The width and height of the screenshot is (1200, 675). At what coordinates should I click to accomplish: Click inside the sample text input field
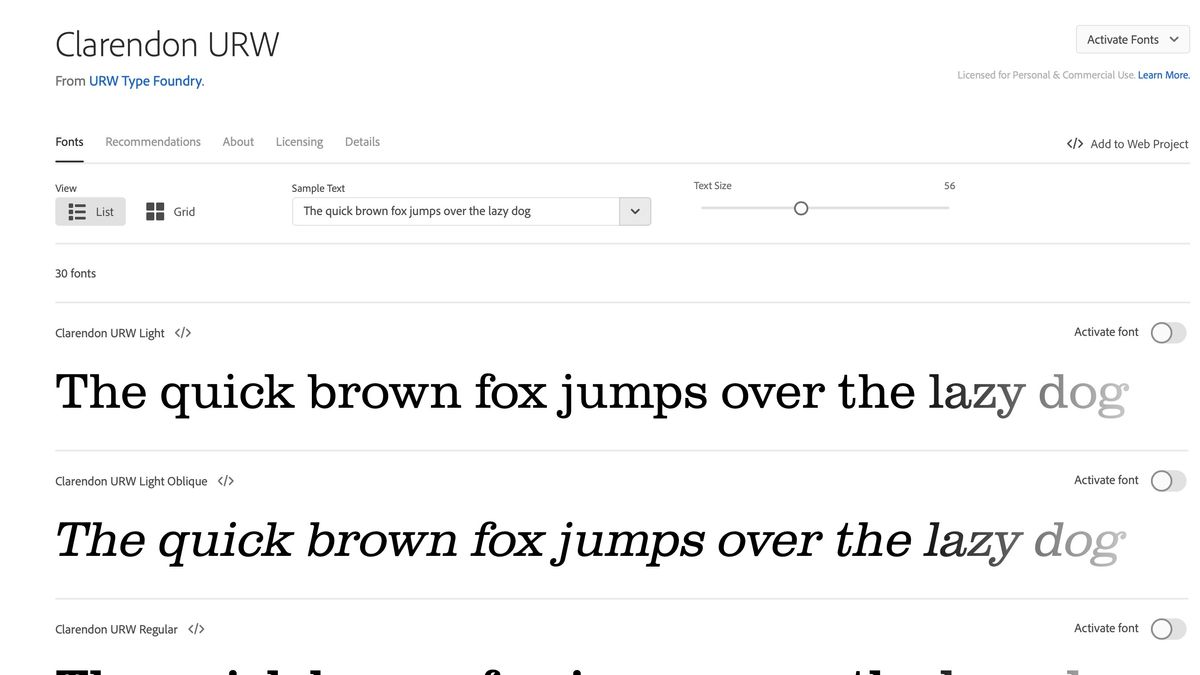pyautogui.click(x=450, y=211)
